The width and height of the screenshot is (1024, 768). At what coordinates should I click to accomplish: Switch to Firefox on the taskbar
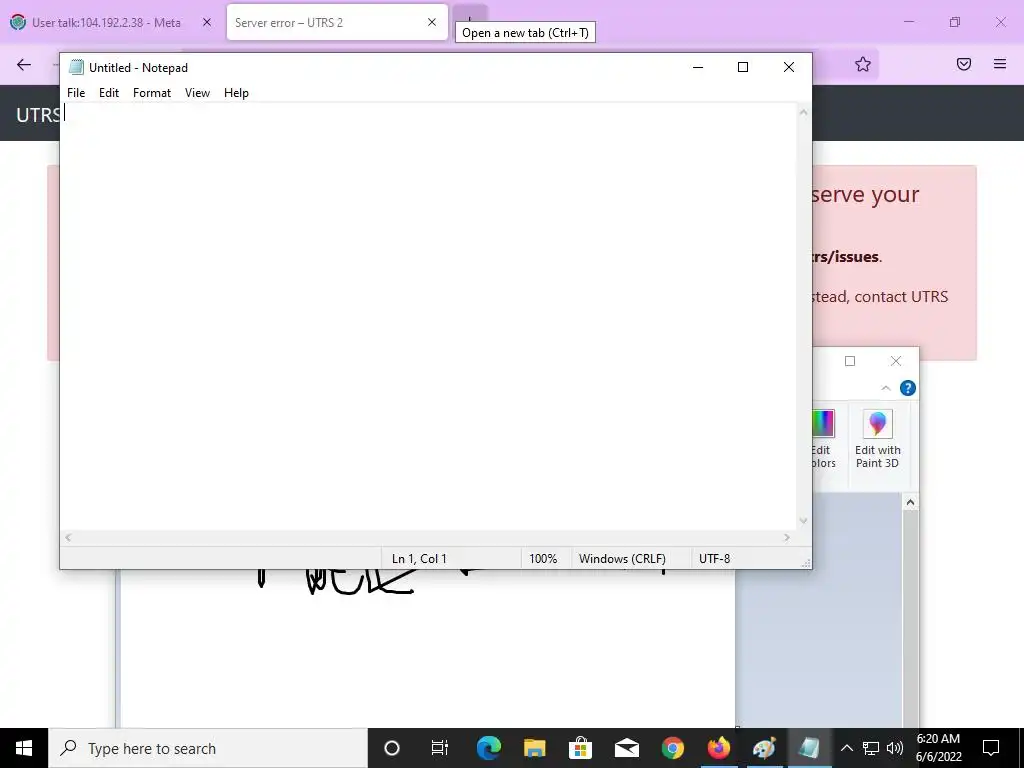click(718, 748)
